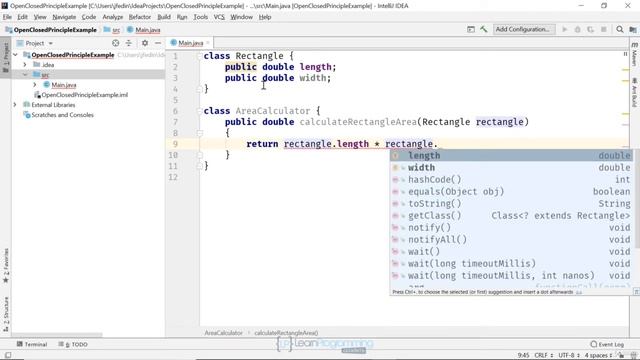The height and width of the screenshot is (360, 640).
Task: Click the locate target icon in the Project panel
Action: 116,43
